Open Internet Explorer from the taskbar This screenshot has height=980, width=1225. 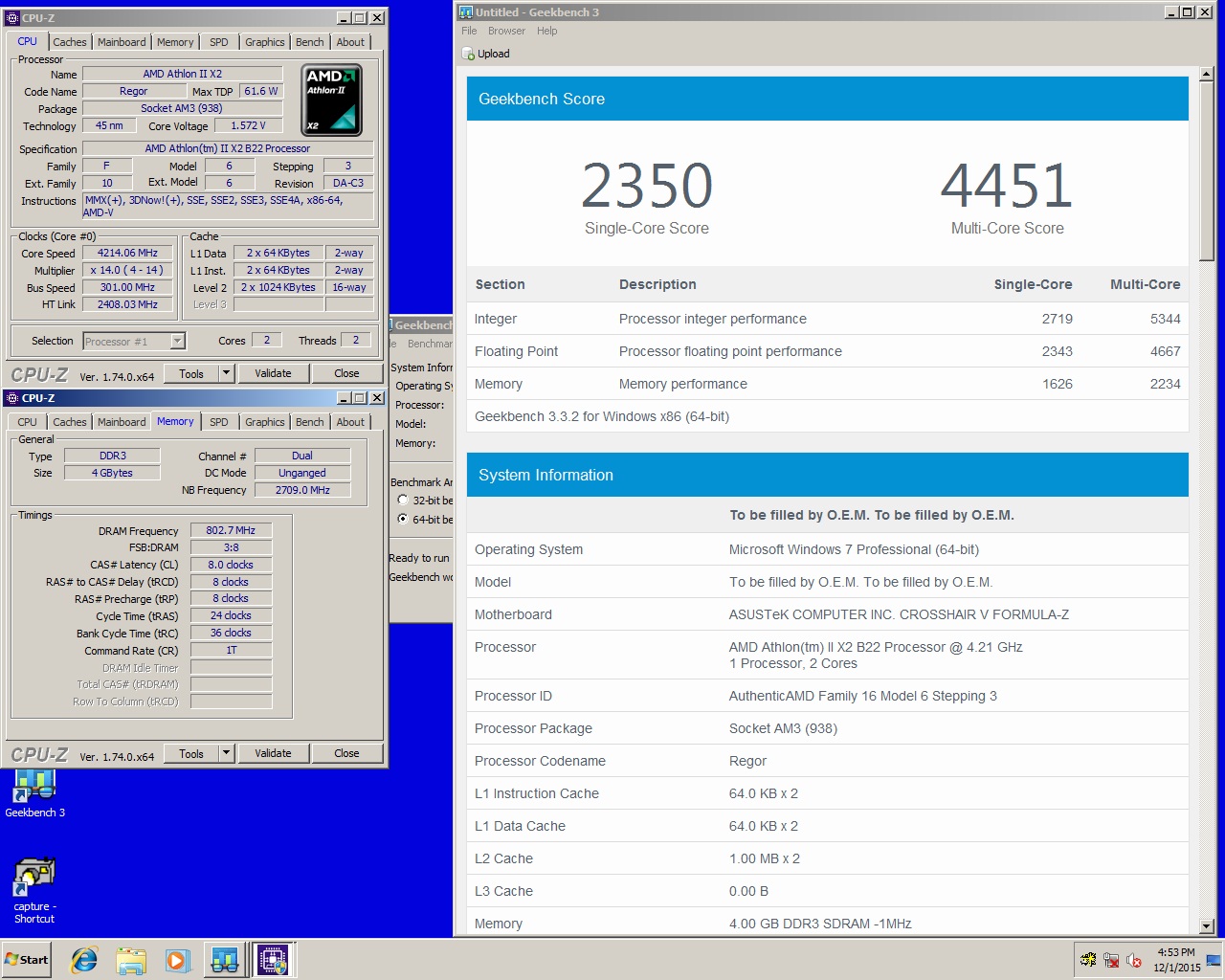[84, 960]
